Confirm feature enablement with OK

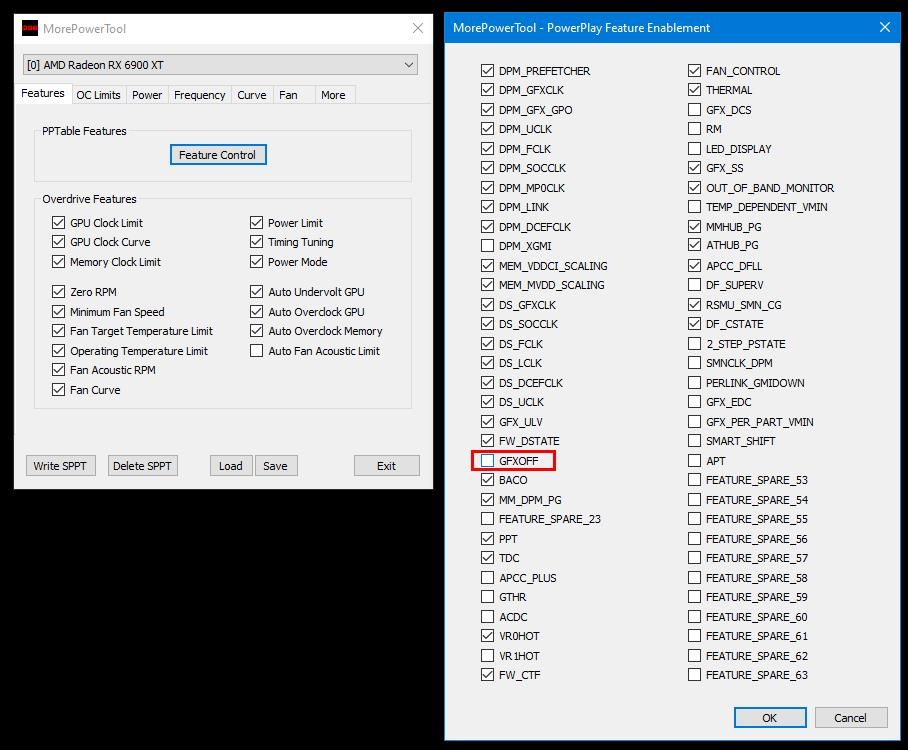coord(770,718)
